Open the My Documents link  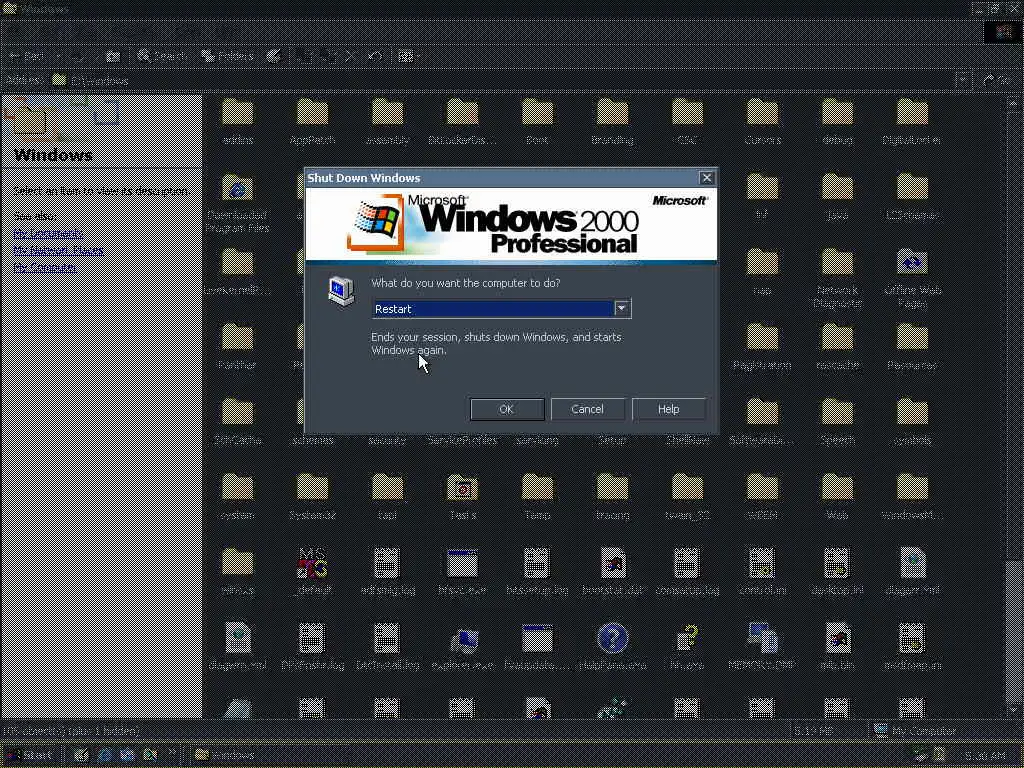[x=48, y=233]
